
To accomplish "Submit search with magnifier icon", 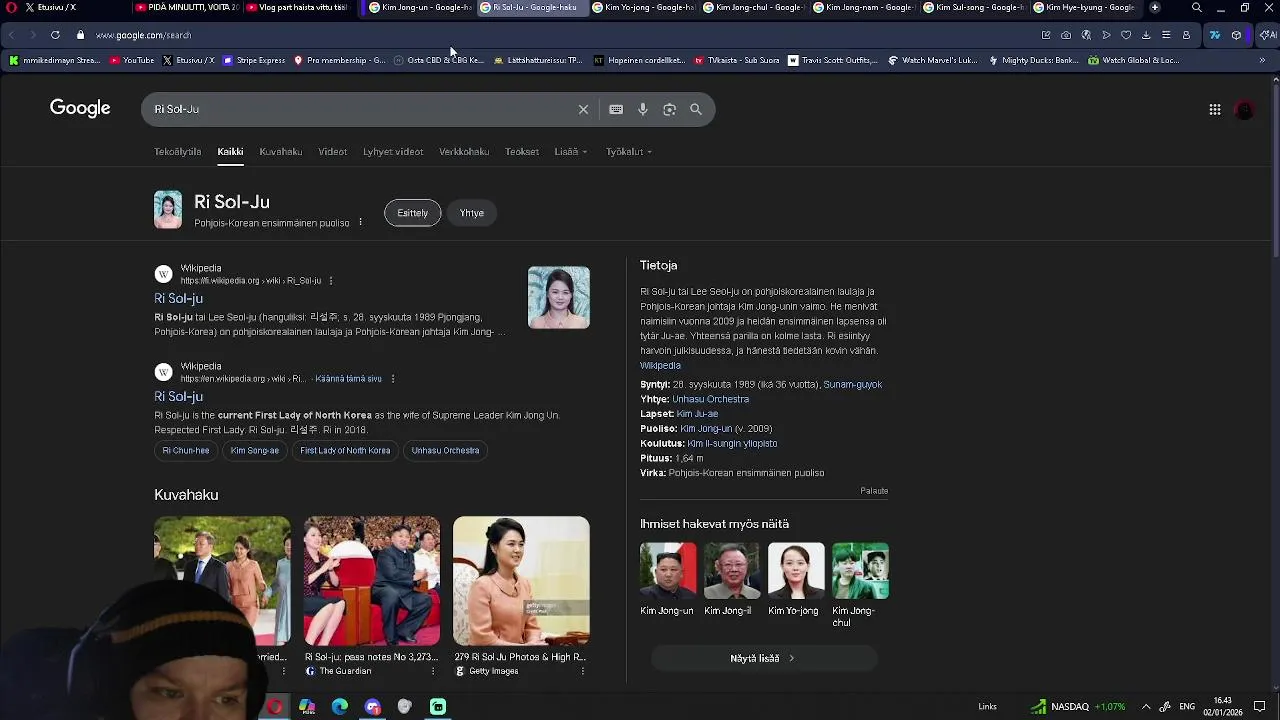I will [696, 109].
